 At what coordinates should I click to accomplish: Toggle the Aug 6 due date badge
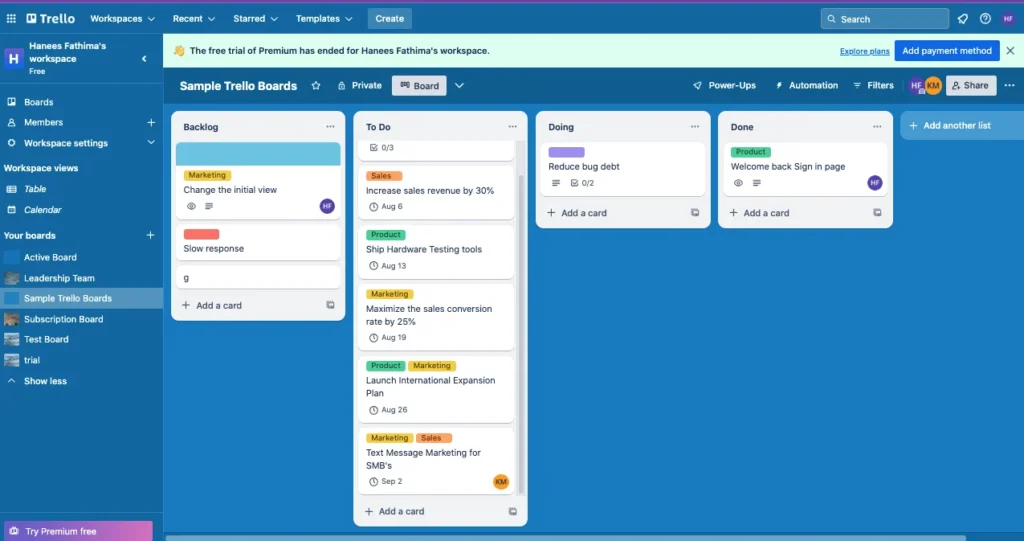pyautogui.click(x=386, y=206)
